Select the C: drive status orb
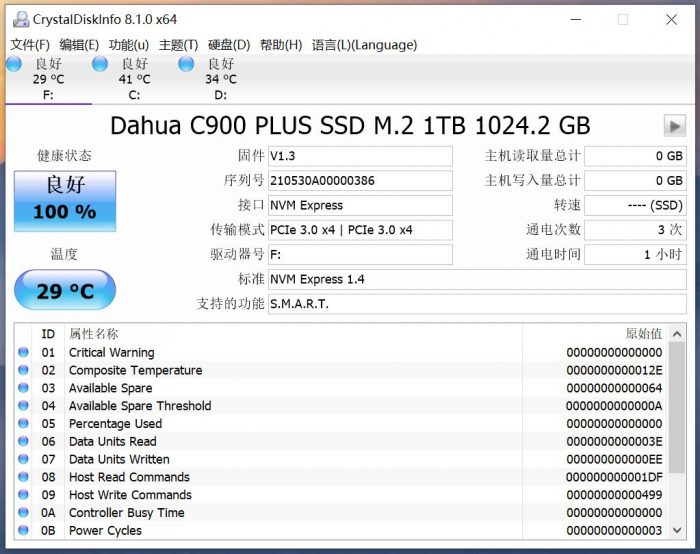 (100, 65)
